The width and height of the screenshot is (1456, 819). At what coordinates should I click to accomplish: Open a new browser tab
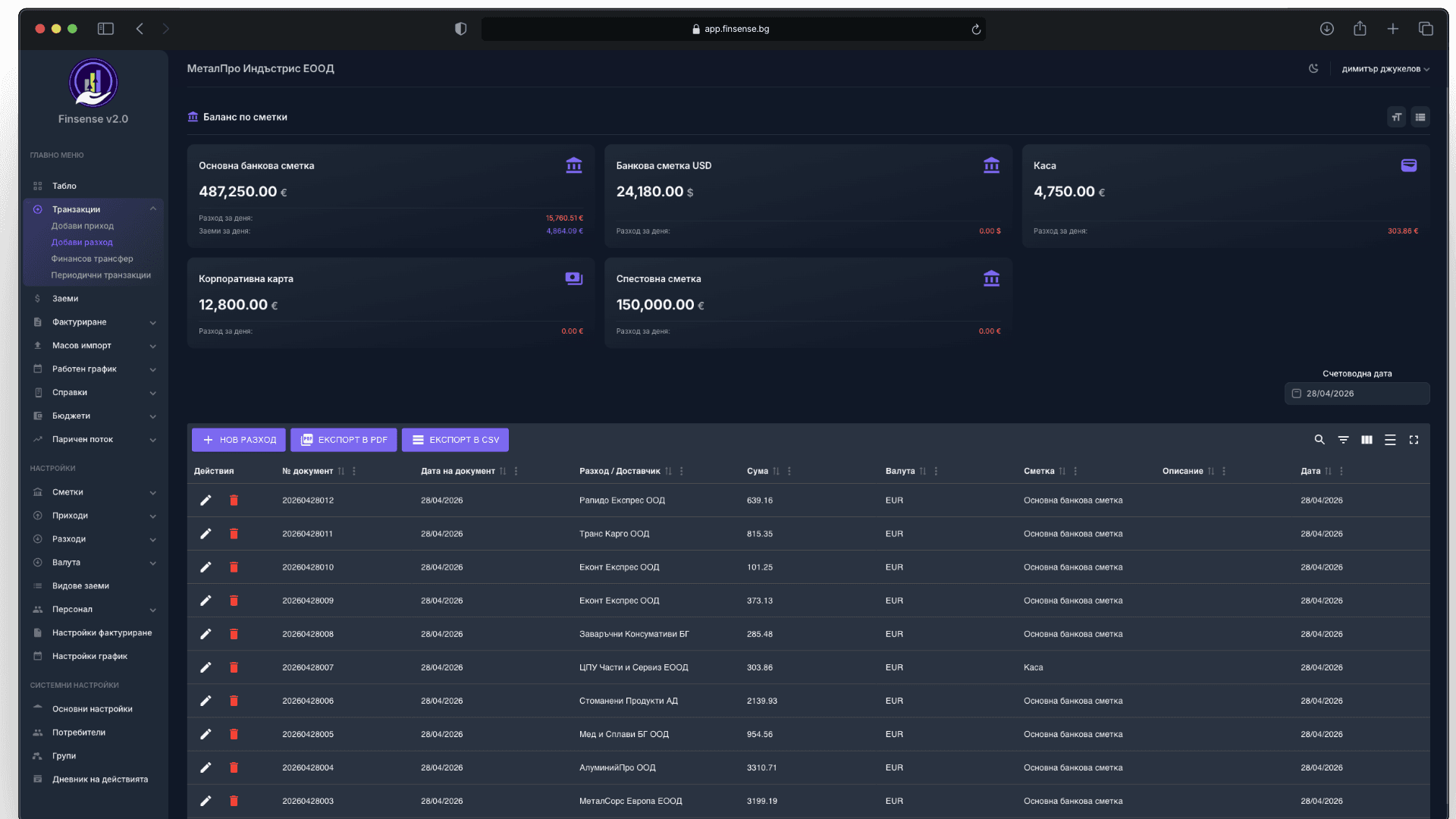pos(1392,29)
